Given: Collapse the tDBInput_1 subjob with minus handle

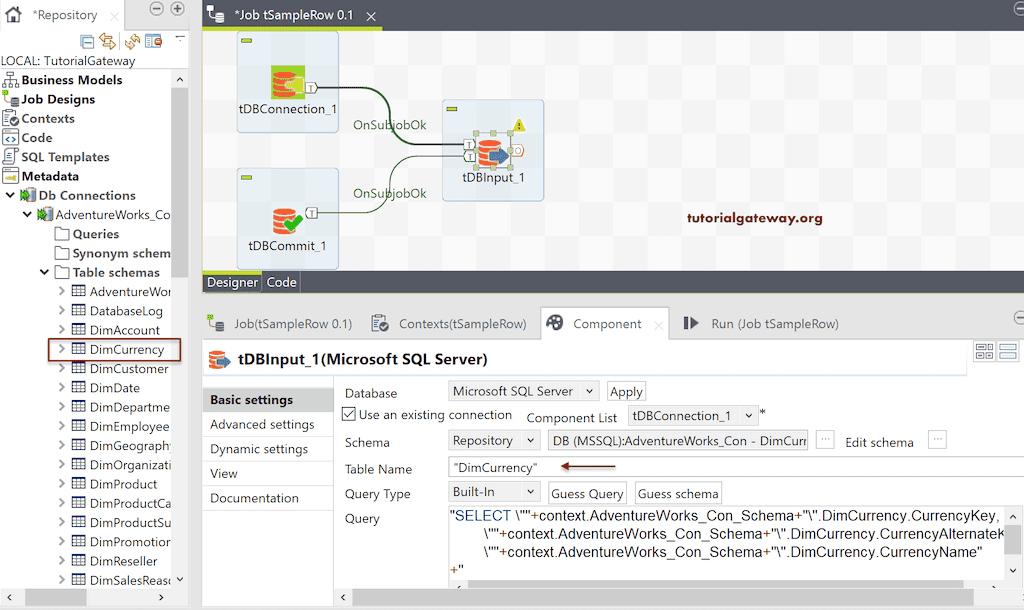Looking at the screenshot, I should point(452,109).
